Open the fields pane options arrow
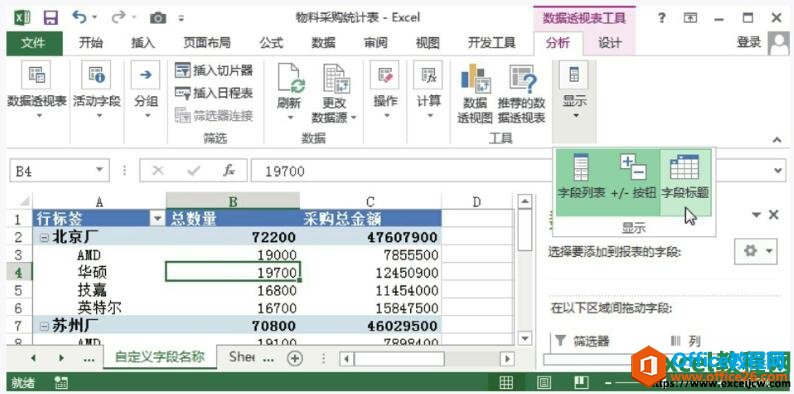The width and height of the screenshot is (794, 394). (756, 215)
